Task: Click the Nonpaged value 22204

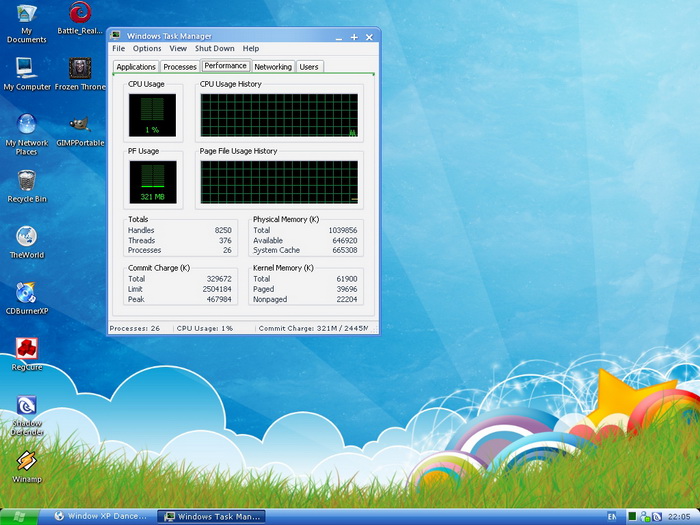Action: [x=347, y=299]
